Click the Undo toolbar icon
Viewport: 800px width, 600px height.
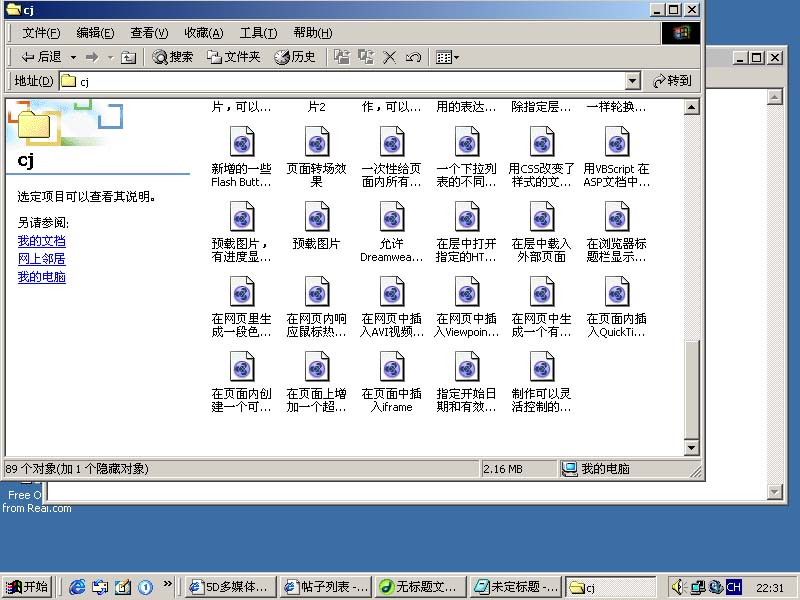tap(413, 57)
